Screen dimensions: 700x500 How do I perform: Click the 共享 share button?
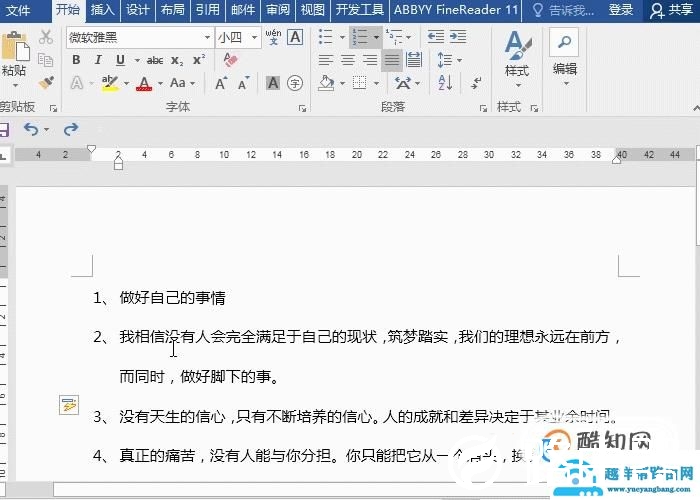click(x=671, y=10)
